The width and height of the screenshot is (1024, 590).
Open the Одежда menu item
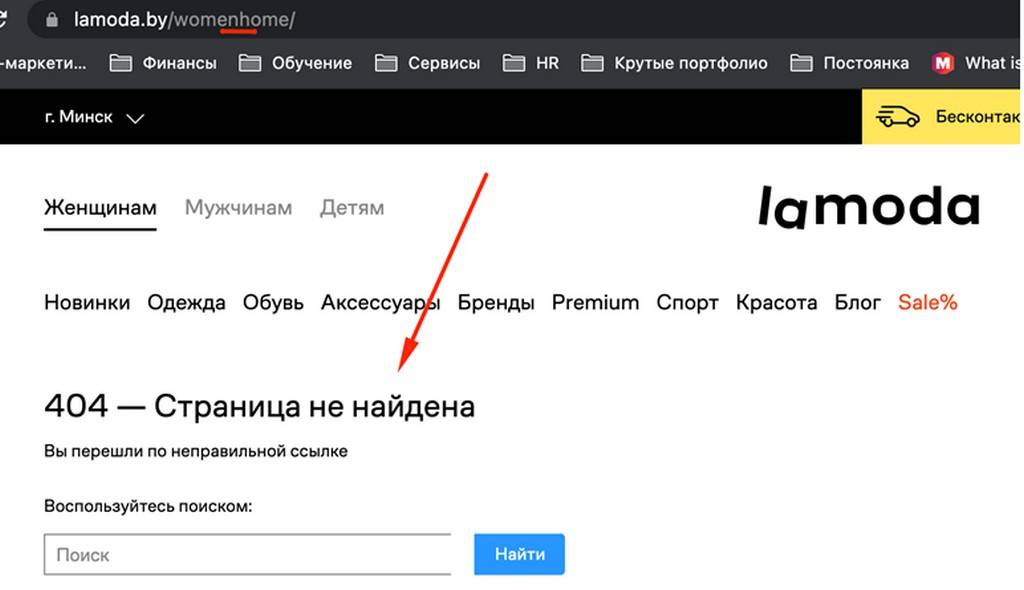(186, 303)
